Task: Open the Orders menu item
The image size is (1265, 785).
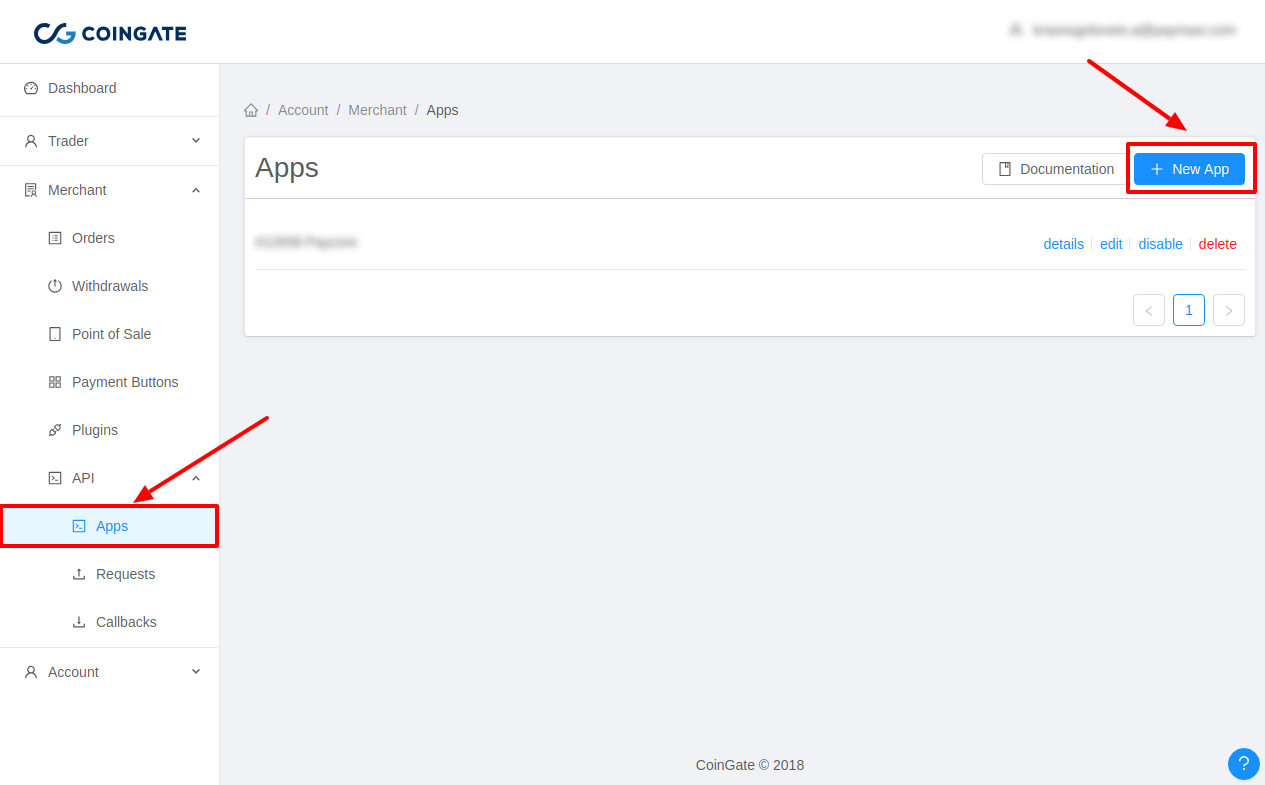Action: pos(109,238)
